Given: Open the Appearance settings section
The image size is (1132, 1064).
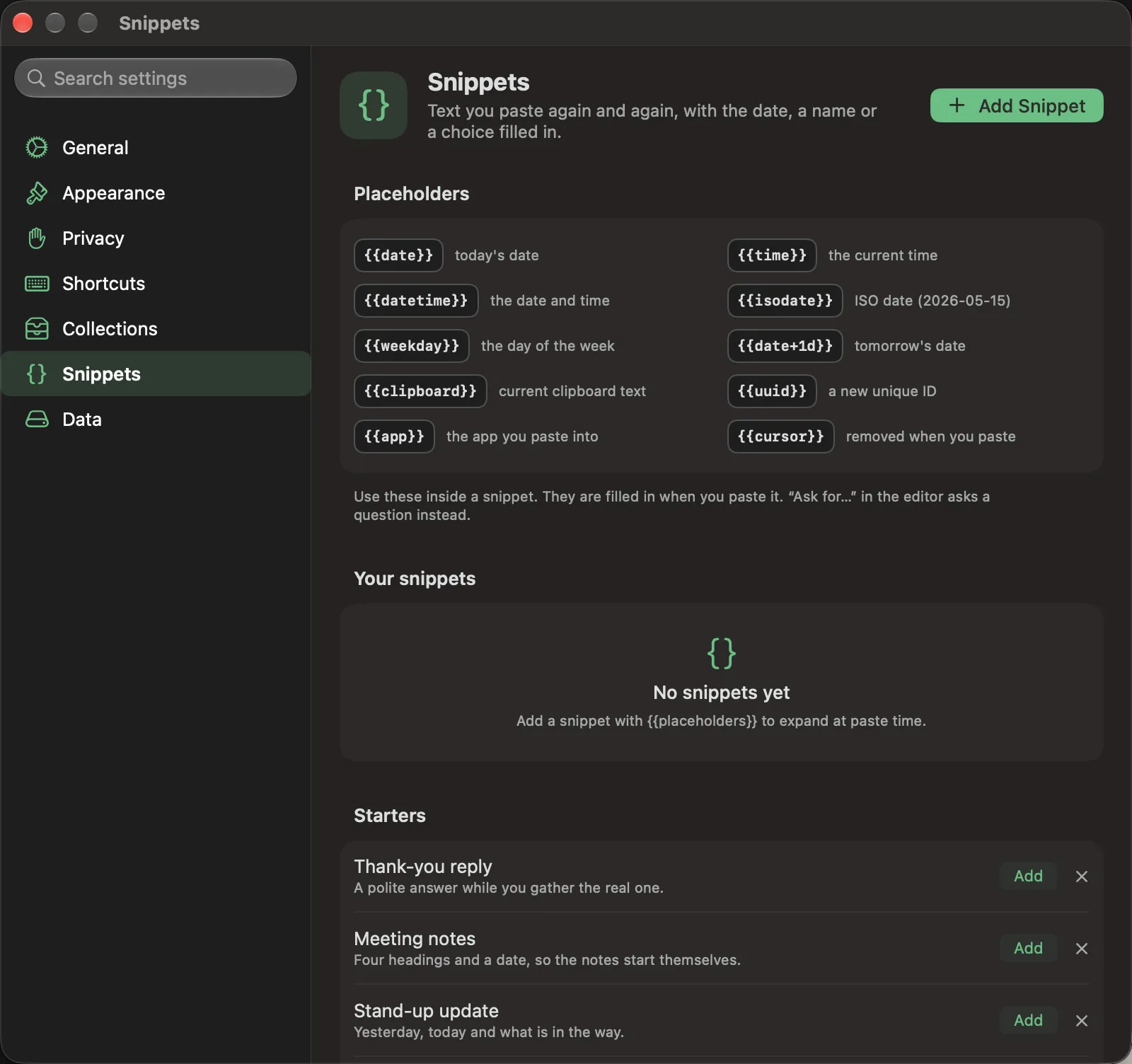Looking at the screenshot, I should 156,192.
